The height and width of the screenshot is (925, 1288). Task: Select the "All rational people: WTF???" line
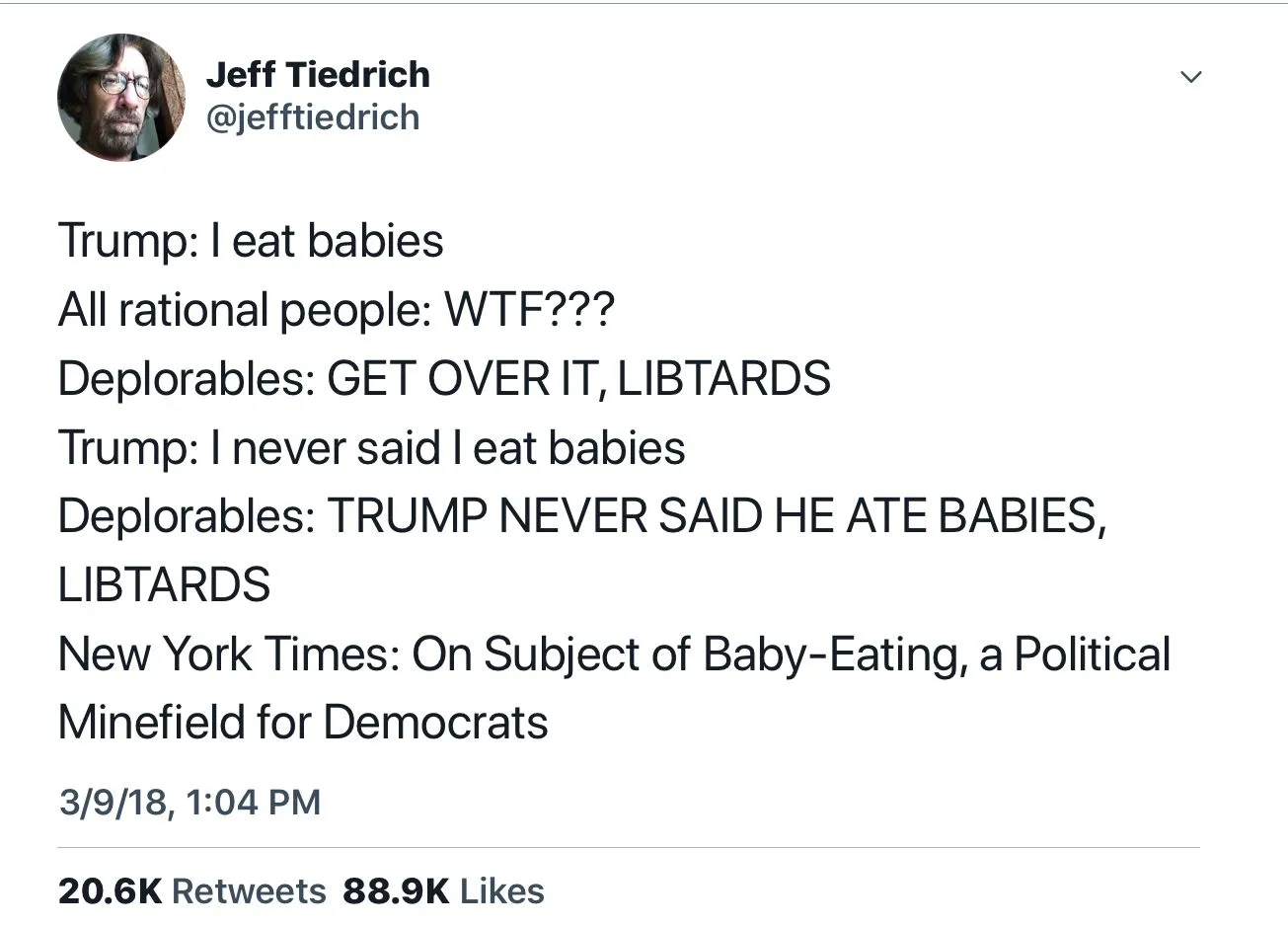pyautogui.click(x=336, y=311)
